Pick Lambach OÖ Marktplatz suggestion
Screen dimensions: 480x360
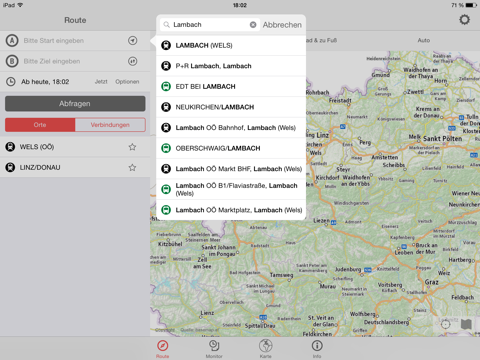231,210
